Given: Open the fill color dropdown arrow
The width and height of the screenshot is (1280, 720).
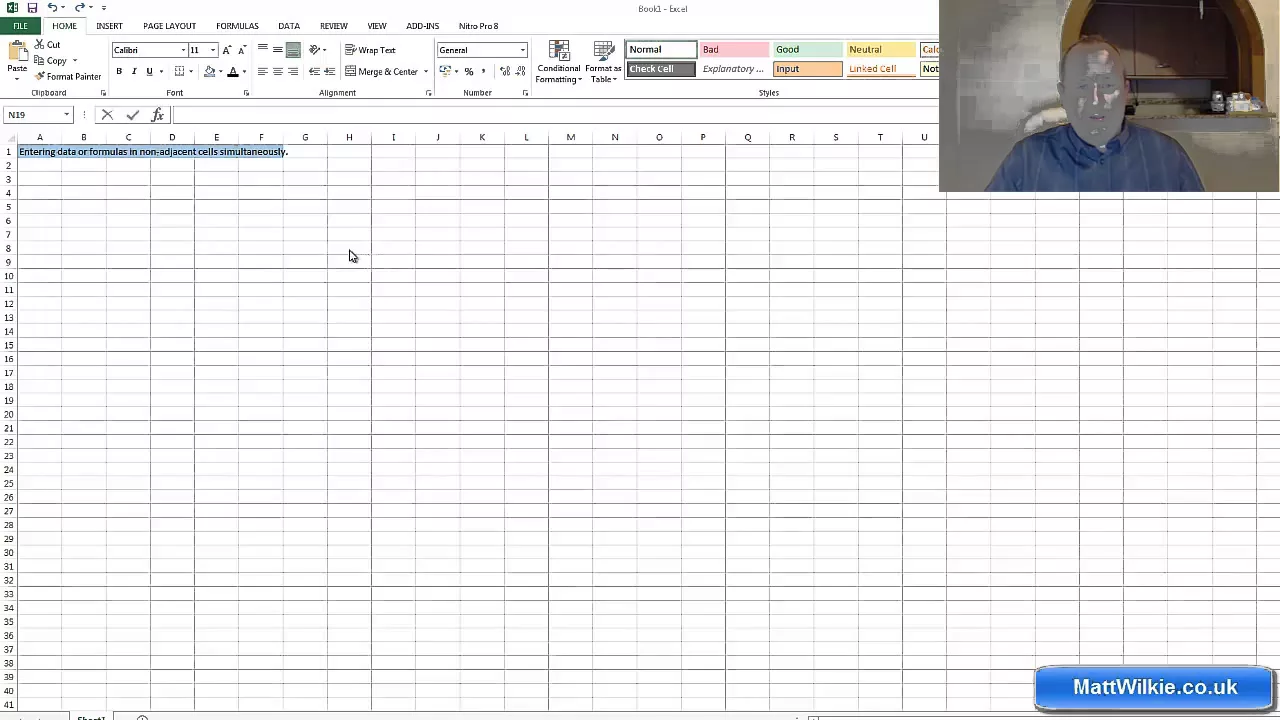Looking at the screenshot, I should [x=220, y=72].
